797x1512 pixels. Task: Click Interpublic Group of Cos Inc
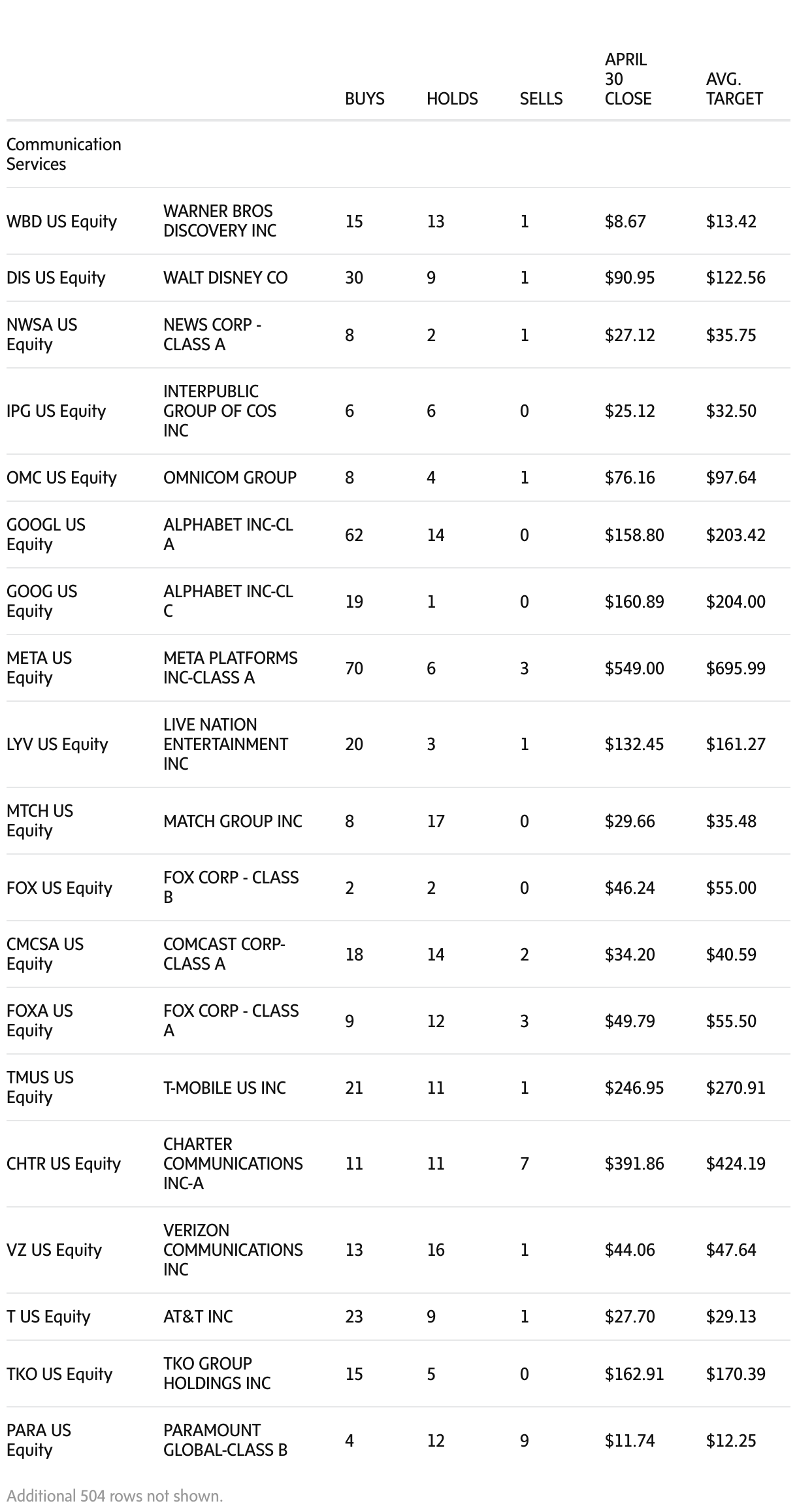point(220,411)
